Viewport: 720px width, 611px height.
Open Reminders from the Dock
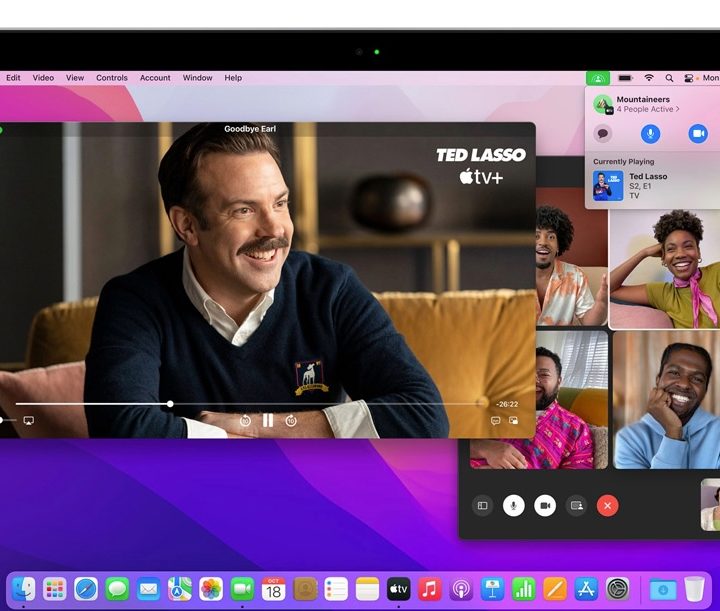click(336, 589)
